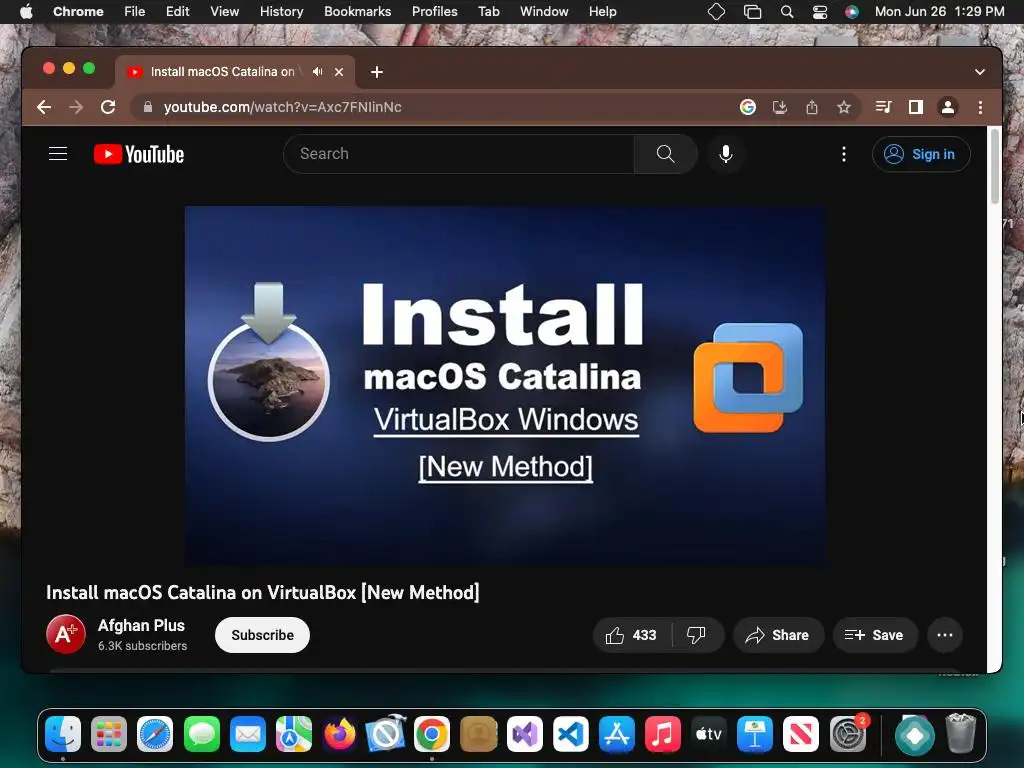The width and height of the screenshot is (1024, 768).
Task: Open the Afghan Plus channel name link
Action: point(141,625)
